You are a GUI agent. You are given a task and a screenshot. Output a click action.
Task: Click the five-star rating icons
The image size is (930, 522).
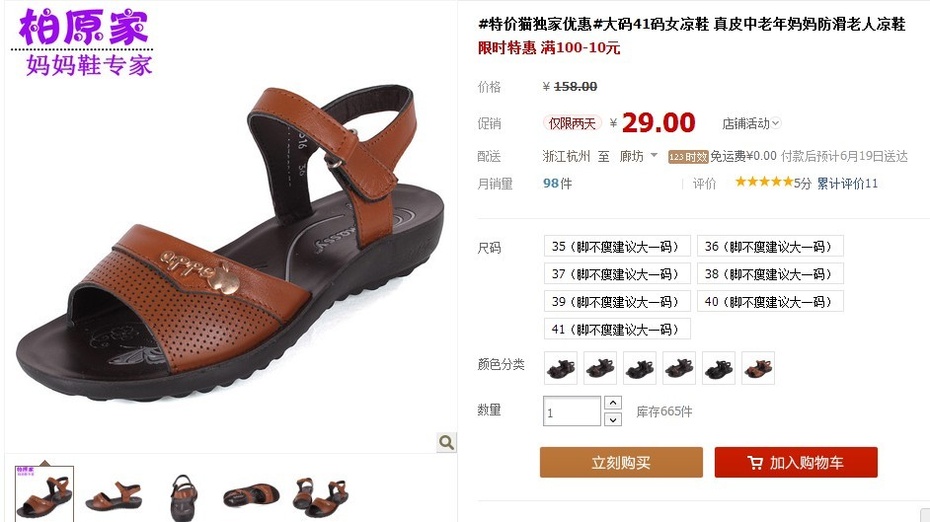(x=764, y=182)
